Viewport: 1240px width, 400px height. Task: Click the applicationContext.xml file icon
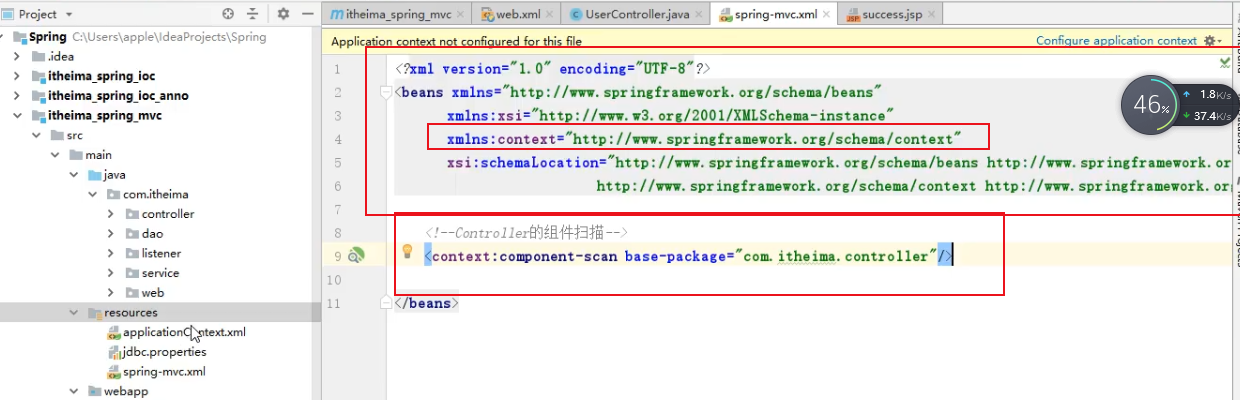114,332
